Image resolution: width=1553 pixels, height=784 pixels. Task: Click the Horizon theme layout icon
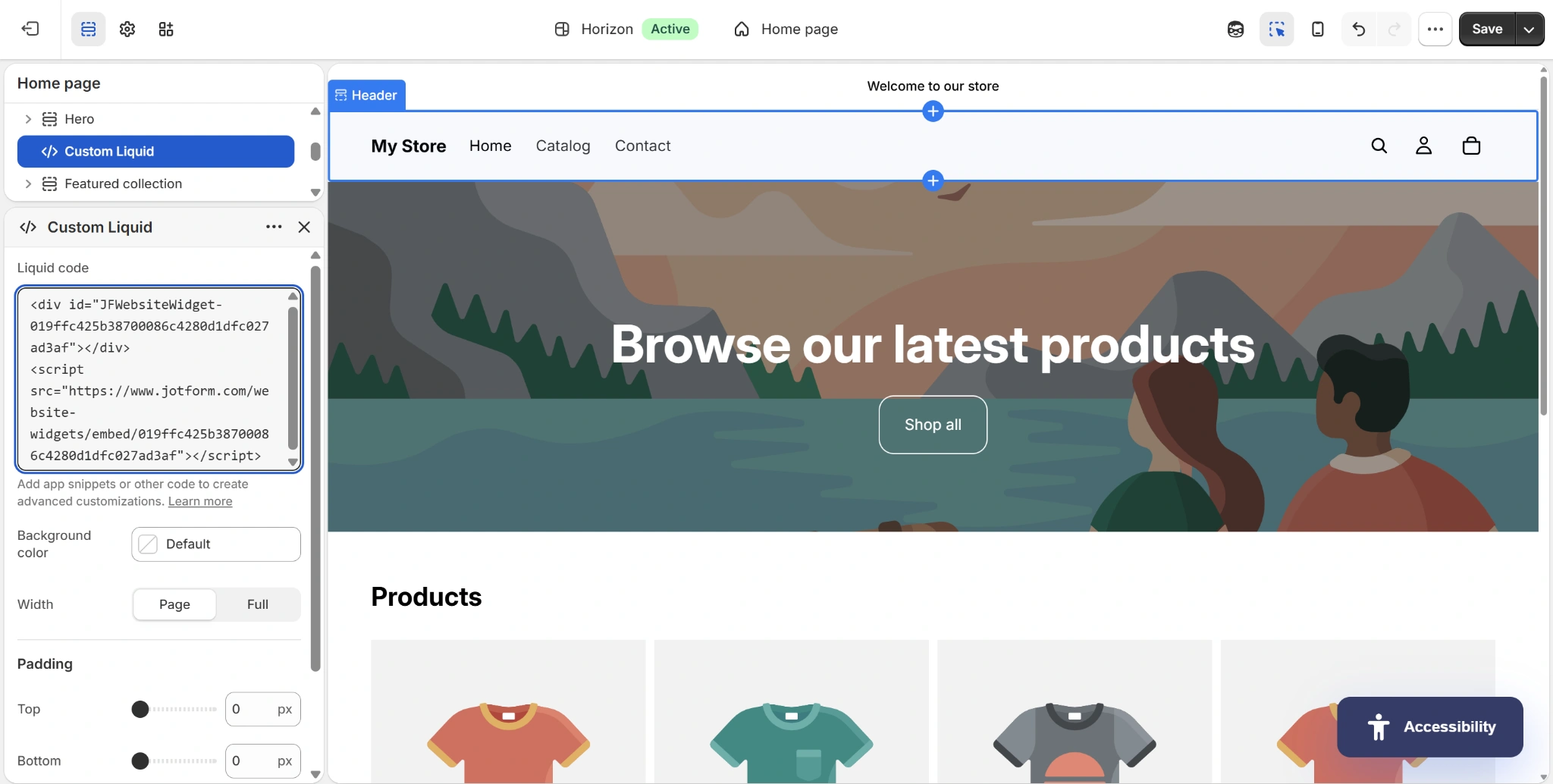tap(562, 29)
